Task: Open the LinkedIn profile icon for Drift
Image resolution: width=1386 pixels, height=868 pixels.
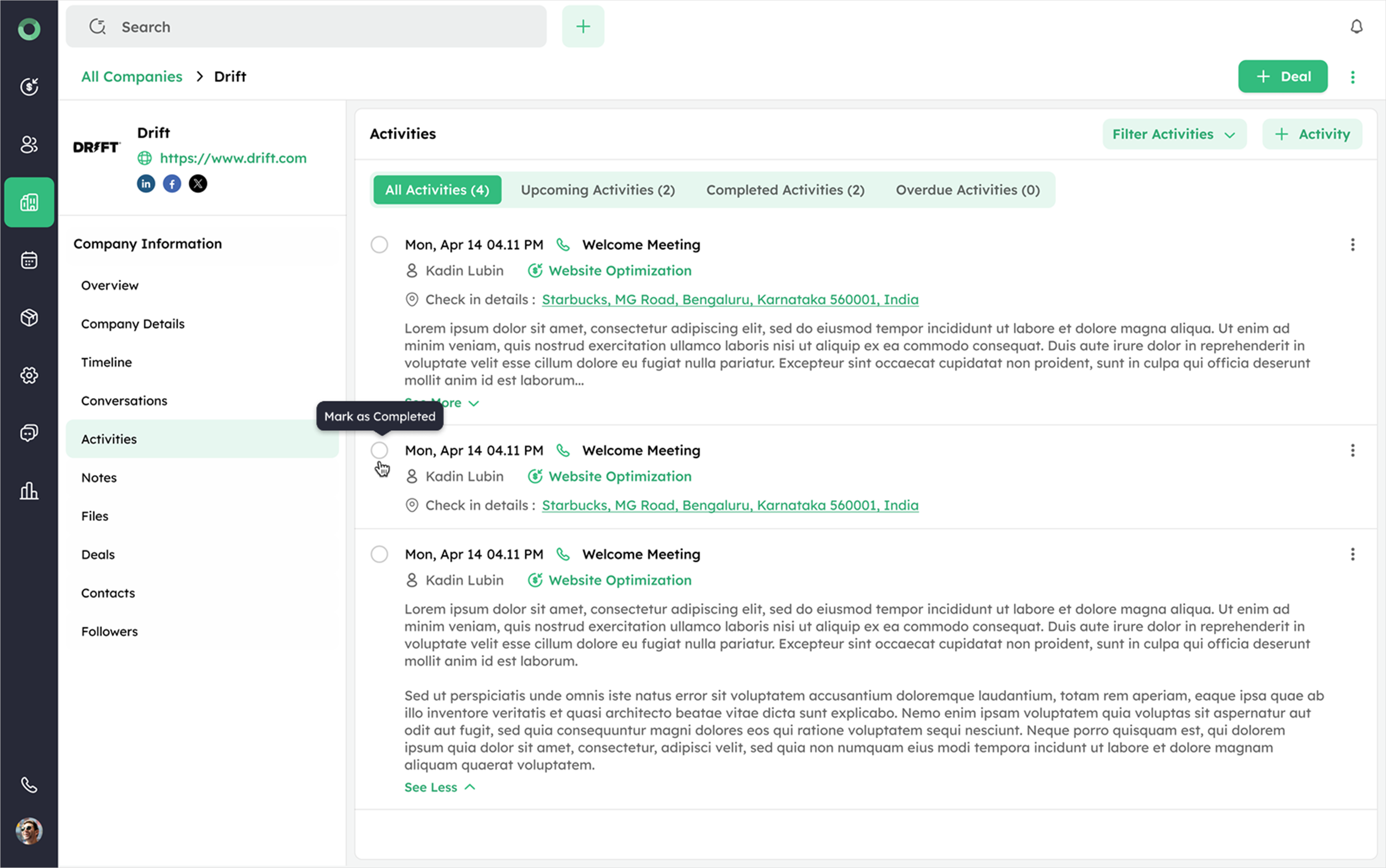Action: click(x=146, y=184)
